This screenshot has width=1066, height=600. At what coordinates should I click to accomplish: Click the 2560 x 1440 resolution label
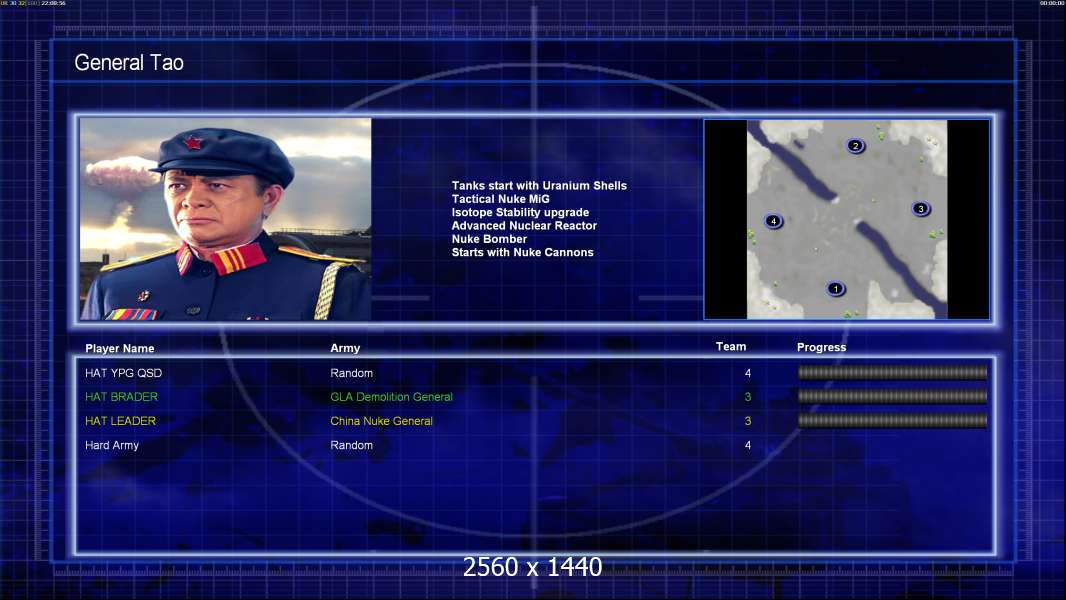[x=532, y=567]
